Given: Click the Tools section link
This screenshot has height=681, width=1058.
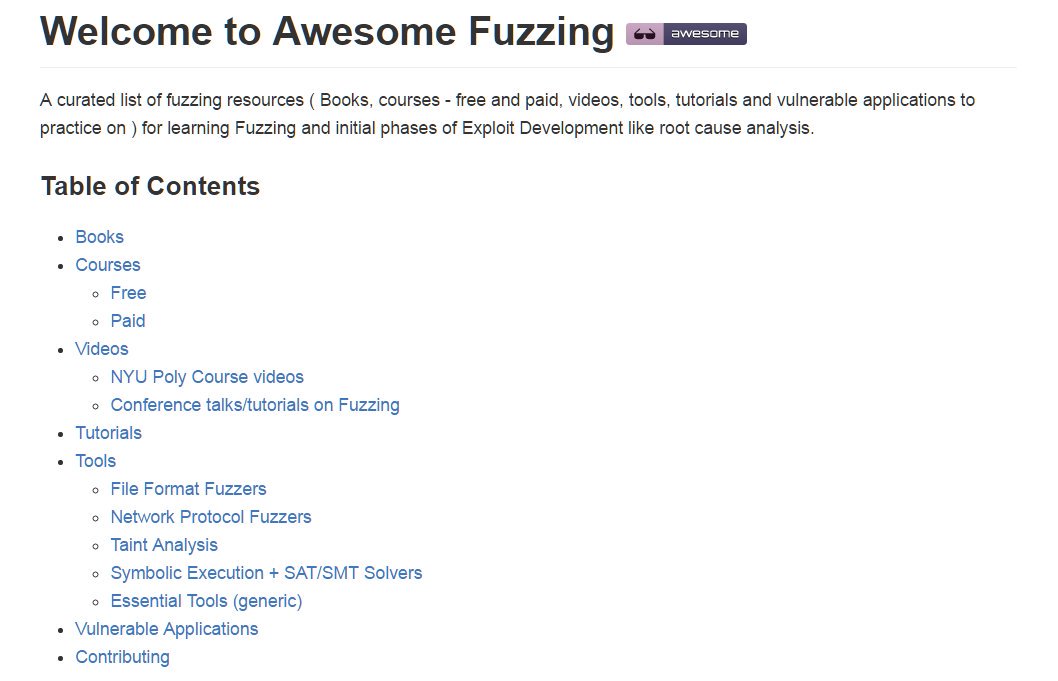Looking at the screenshot, I should [96, 461].
